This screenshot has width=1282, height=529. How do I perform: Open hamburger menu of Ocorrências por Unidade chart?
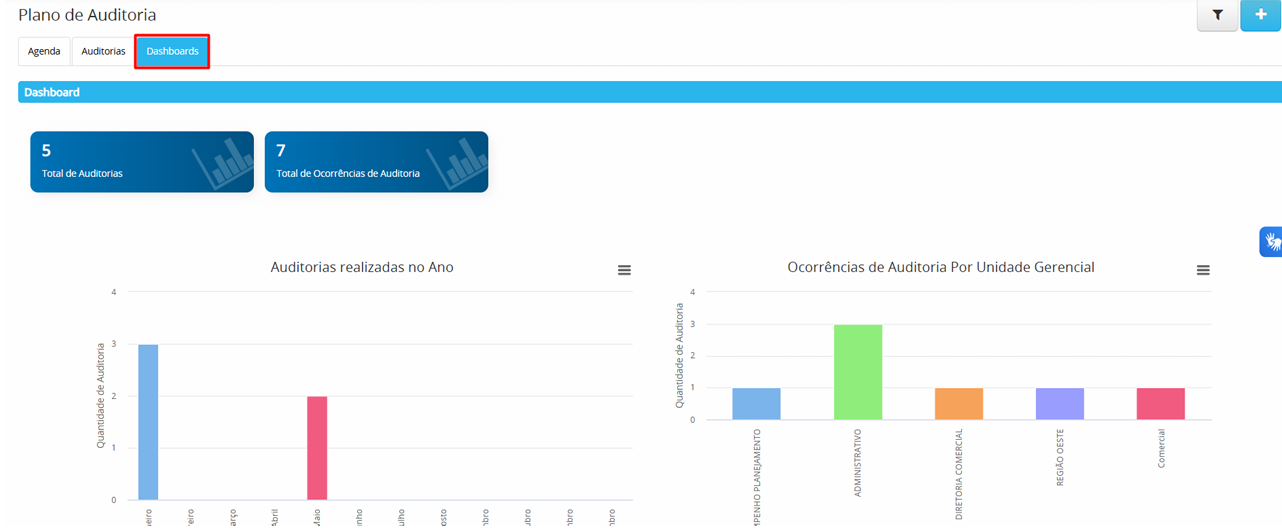coord(1203,270)
